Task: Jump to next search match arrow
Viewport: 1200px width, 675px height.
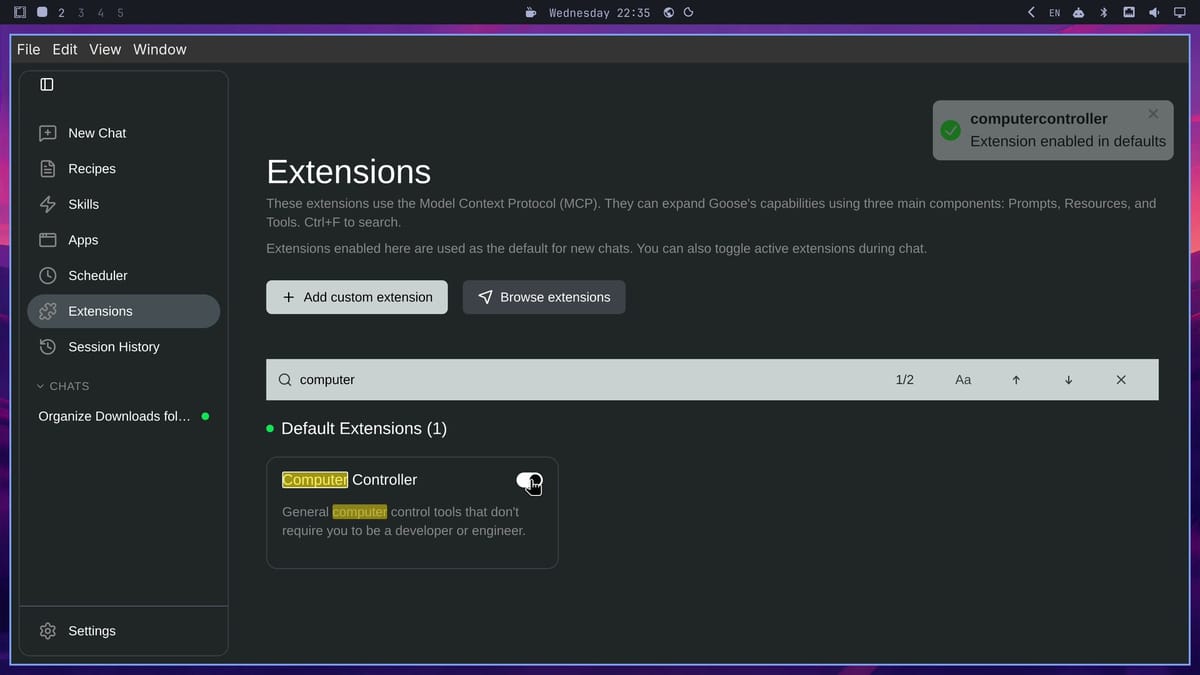Action: point(1068,380)
